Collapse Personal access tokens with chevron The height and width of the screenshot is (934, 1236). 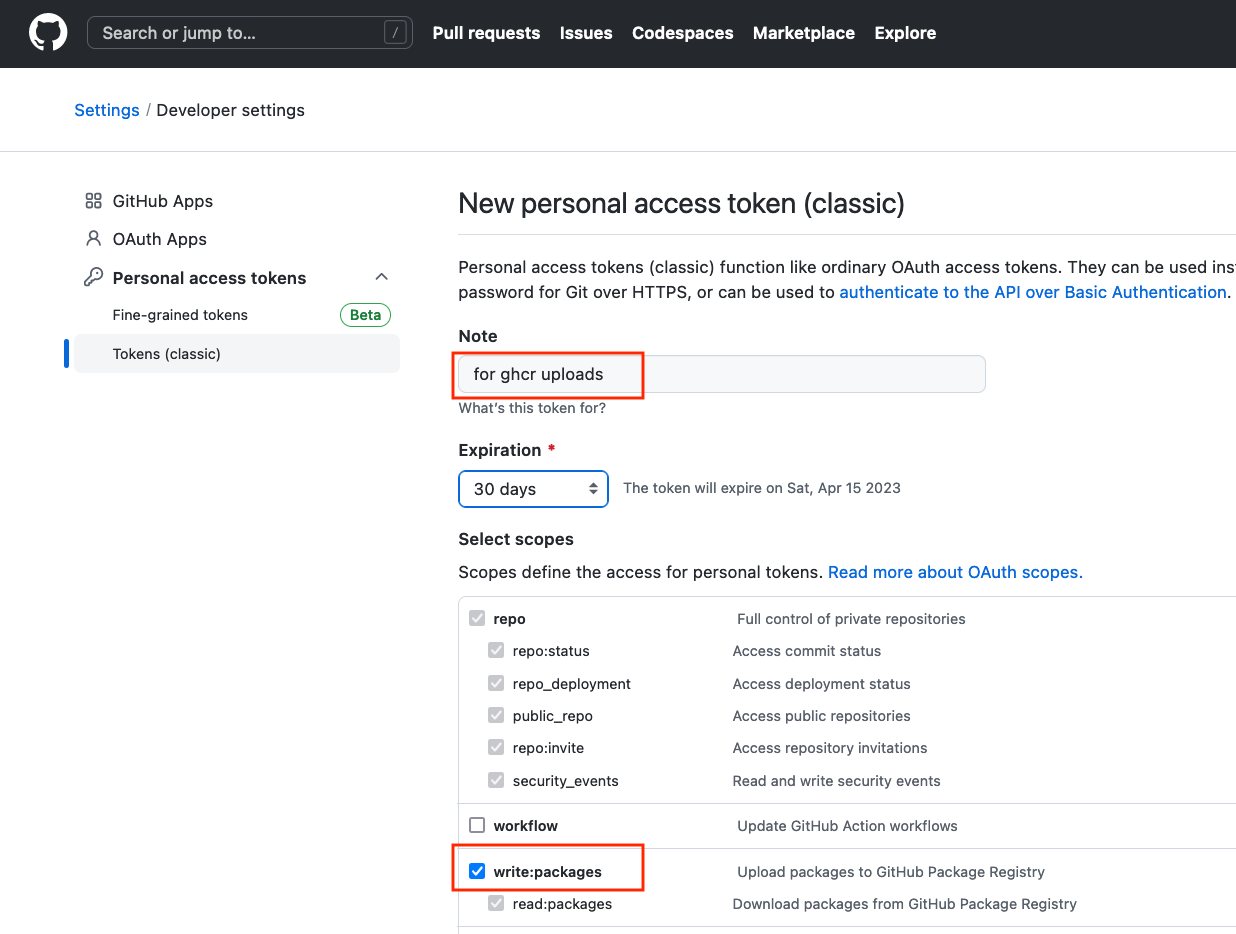tap(381, 277)
